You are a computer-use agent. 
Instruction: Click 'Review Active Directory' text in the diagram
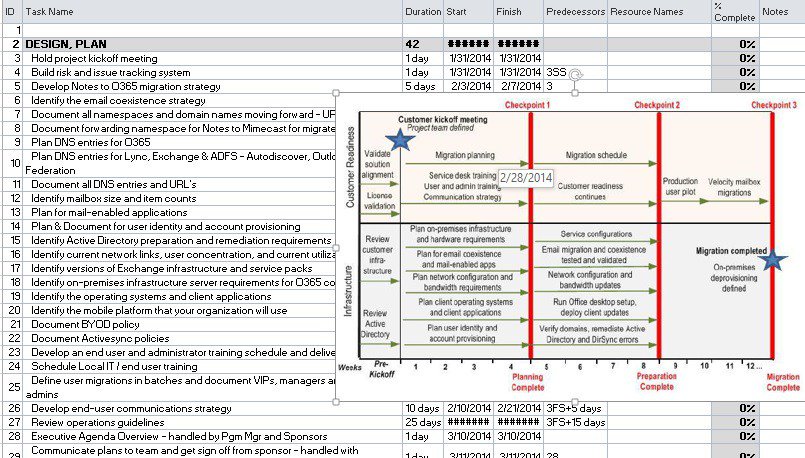pyautogui.click(x=375, y=324)
